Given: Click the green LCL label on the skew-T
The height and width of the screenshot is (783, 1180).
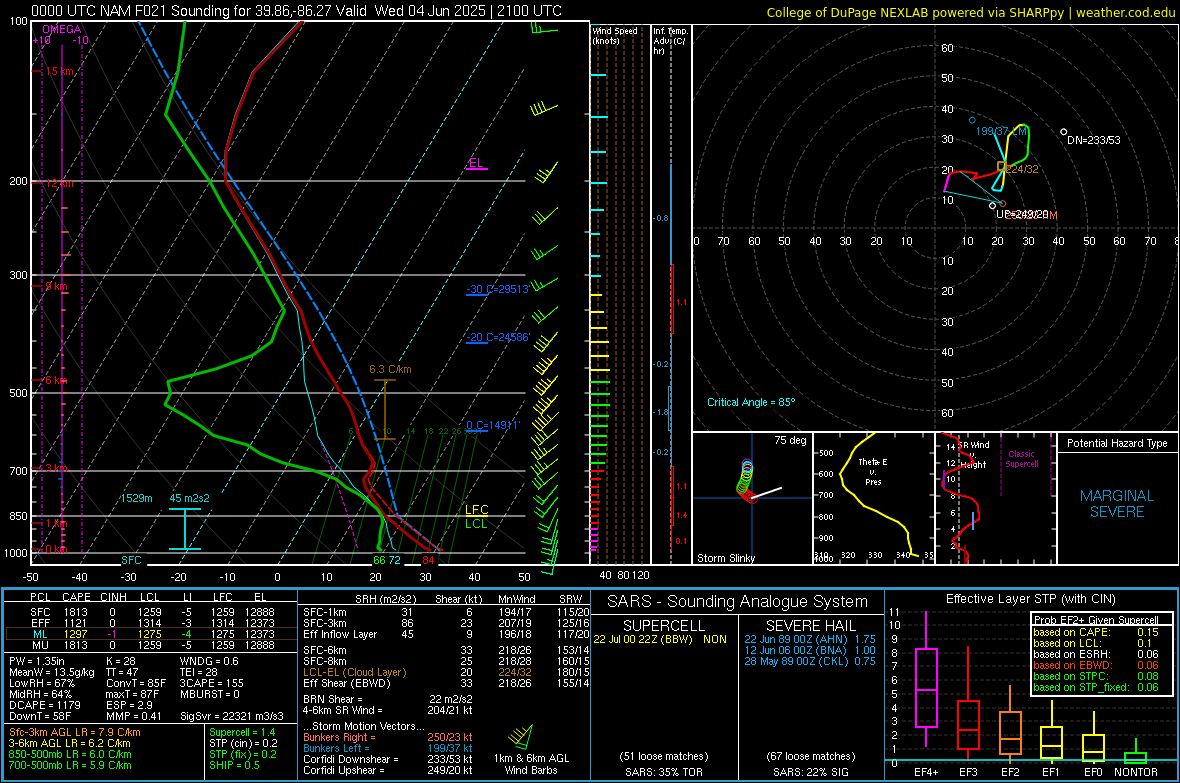Looking at the screenshot, I should pos(476,524).
